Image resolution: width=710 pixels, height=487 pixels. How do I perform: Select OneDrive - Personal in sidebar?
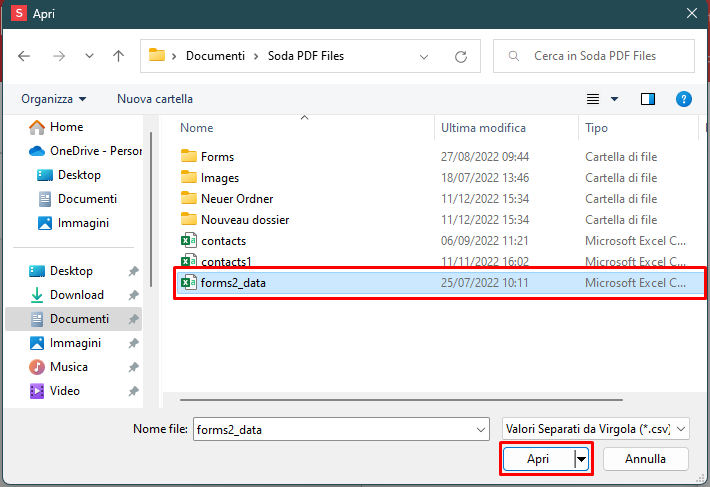[x=85, y=151]
